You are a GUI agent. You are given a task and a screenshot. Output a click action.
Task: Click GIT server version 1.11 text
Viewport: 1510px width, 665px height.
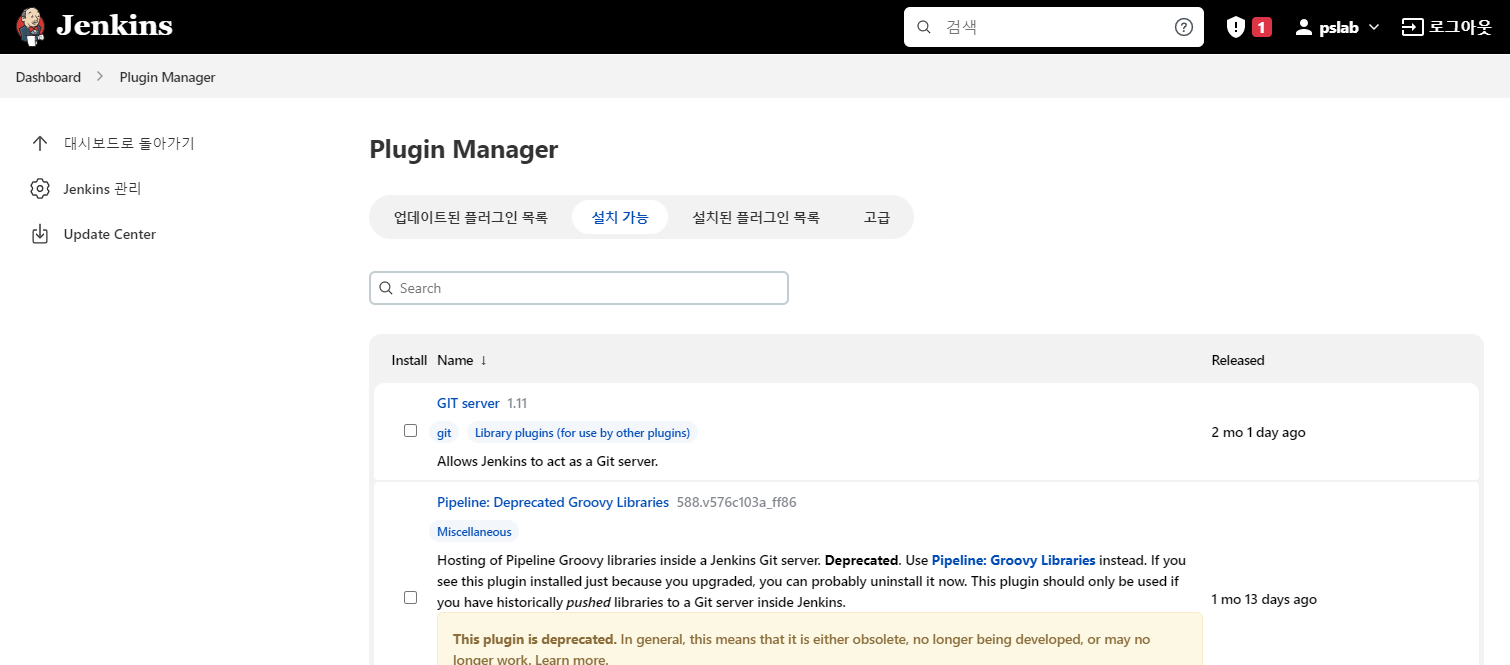click(517, 403)
